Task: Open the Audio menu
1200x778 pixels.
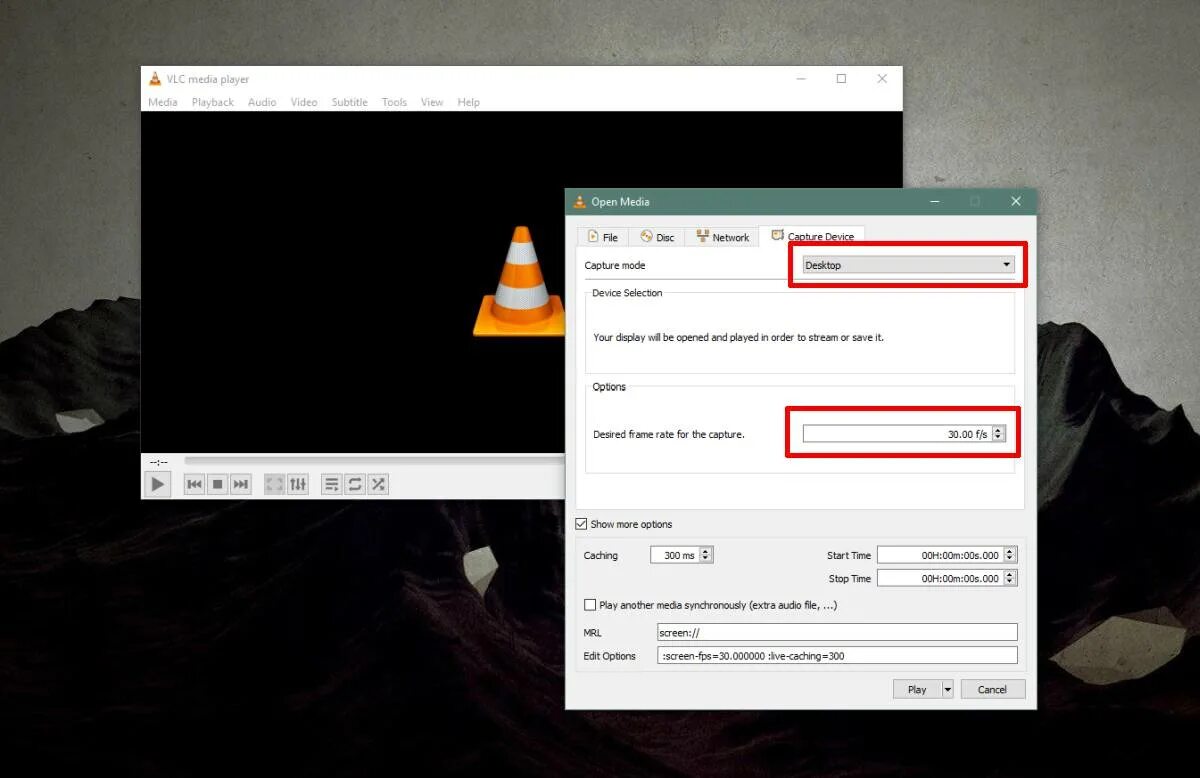Action: [262, 102]
